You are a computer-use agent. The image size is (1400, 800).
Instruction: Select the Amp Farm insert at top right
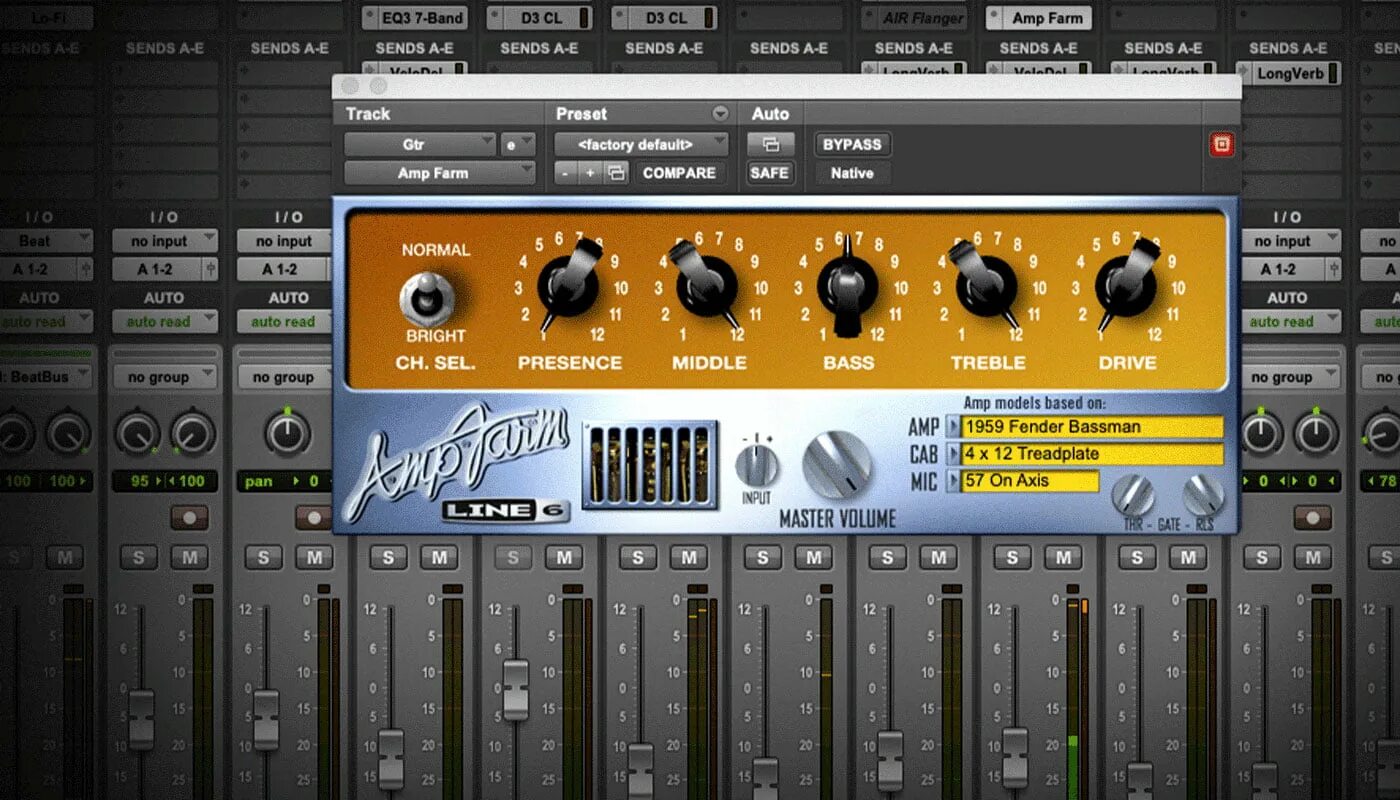click(x=1037, y=17)
